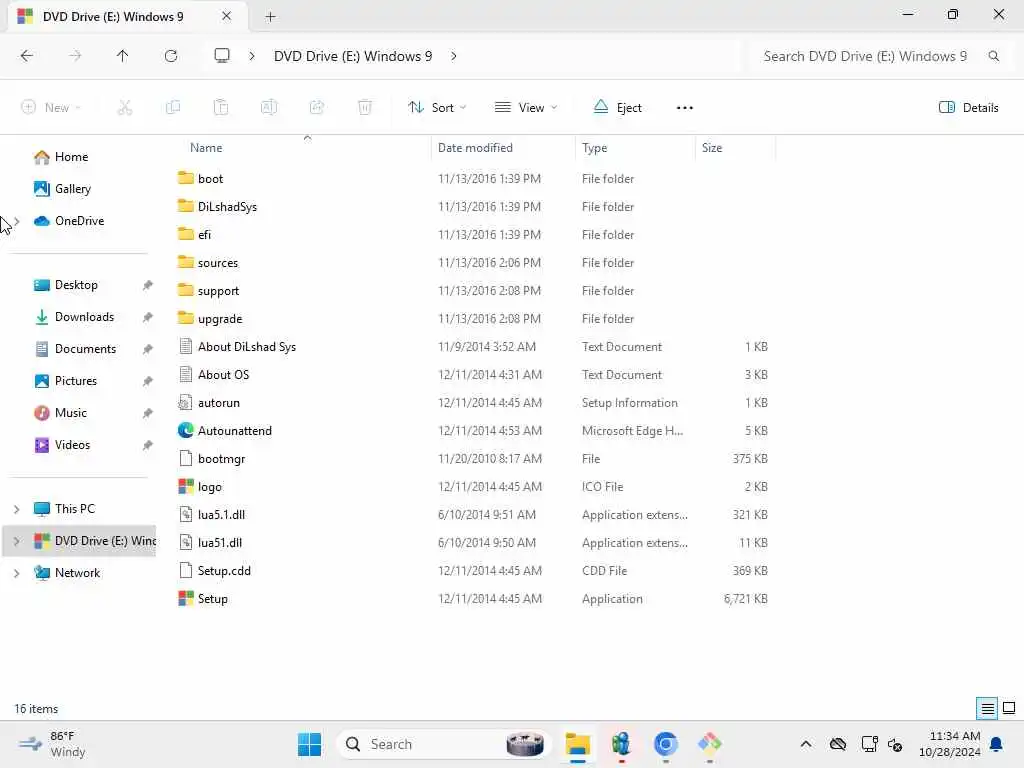1024x768 pixels.
Task: Open the Sort dropdown menu
Action: 437,107
